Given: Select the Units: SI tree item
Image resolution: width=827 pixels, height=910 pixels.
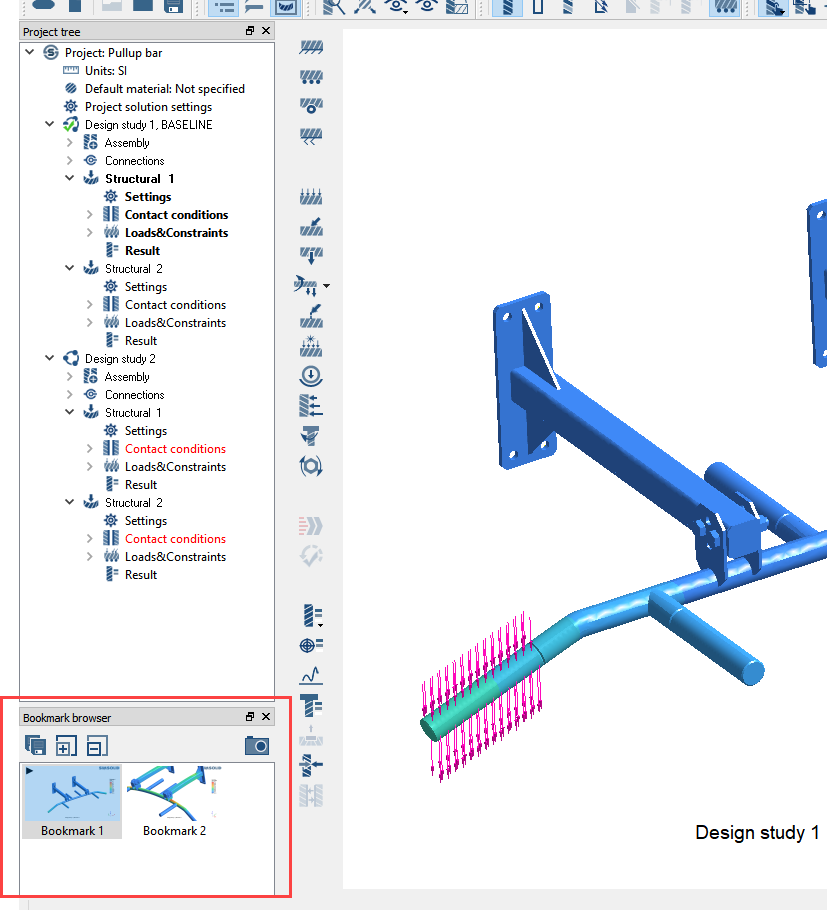Looking at the screenshot, I should coord(106,70).
